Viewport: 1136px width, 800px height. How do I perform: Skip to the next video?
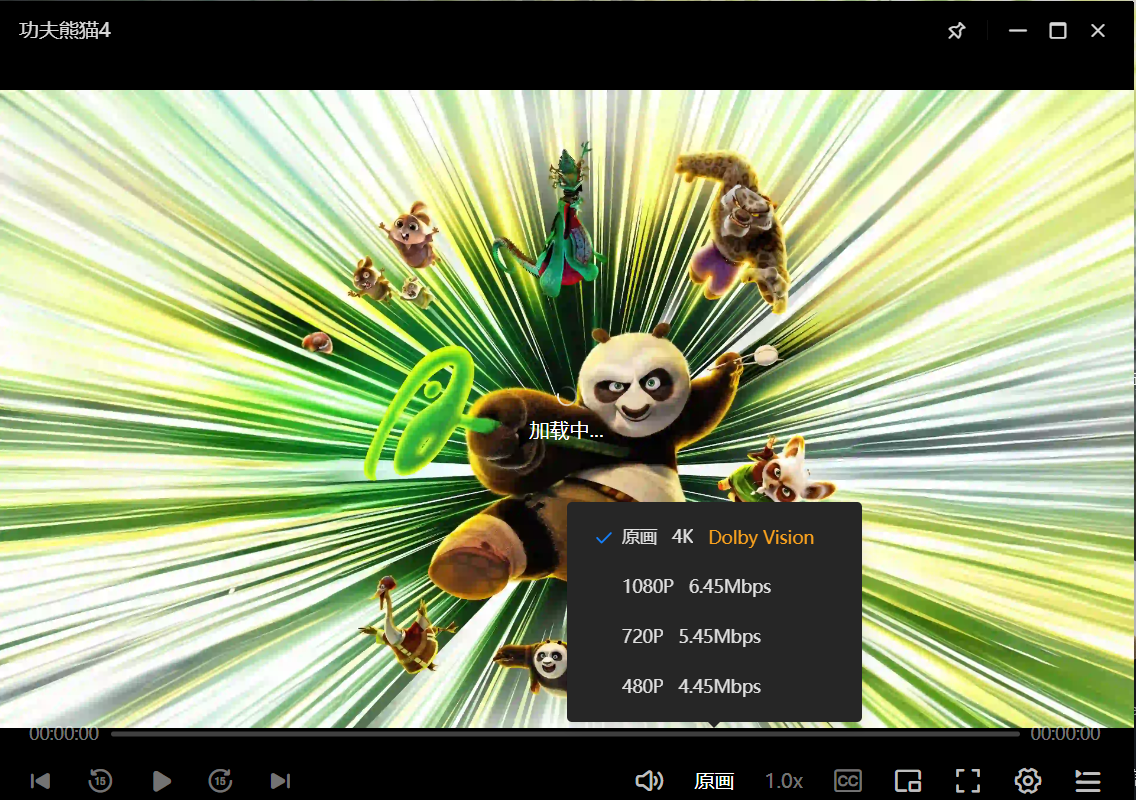(x=280, y=780)
